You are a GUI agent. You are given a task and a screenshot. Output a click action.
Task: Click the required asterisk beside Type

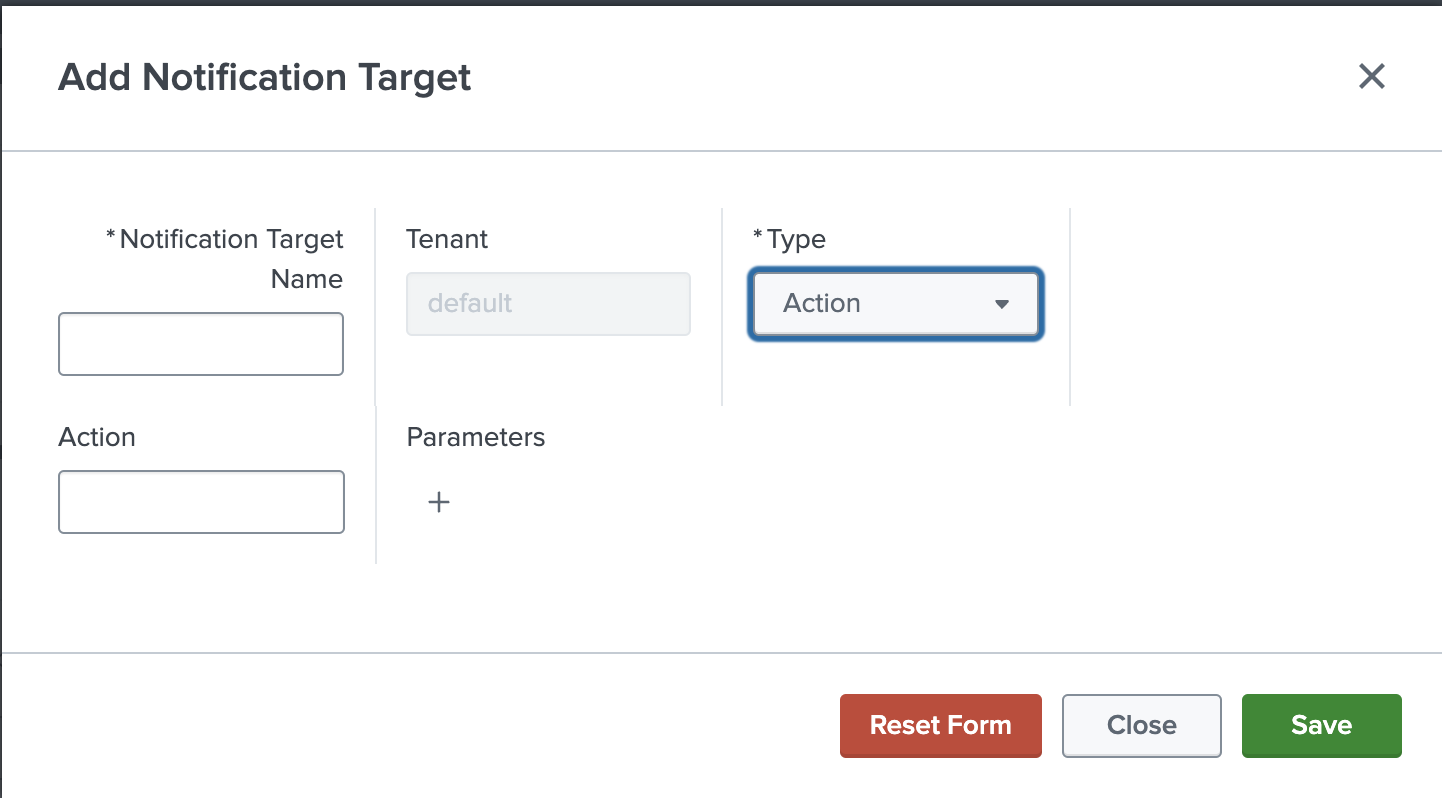[757, 235]
